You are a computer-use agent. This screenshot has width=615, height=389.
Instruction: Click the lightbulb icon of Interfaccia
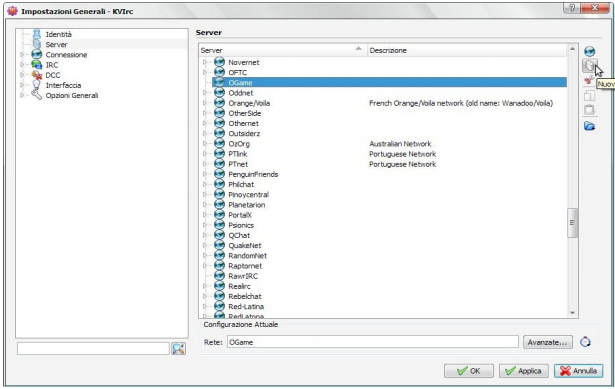[x=36, y=85]
